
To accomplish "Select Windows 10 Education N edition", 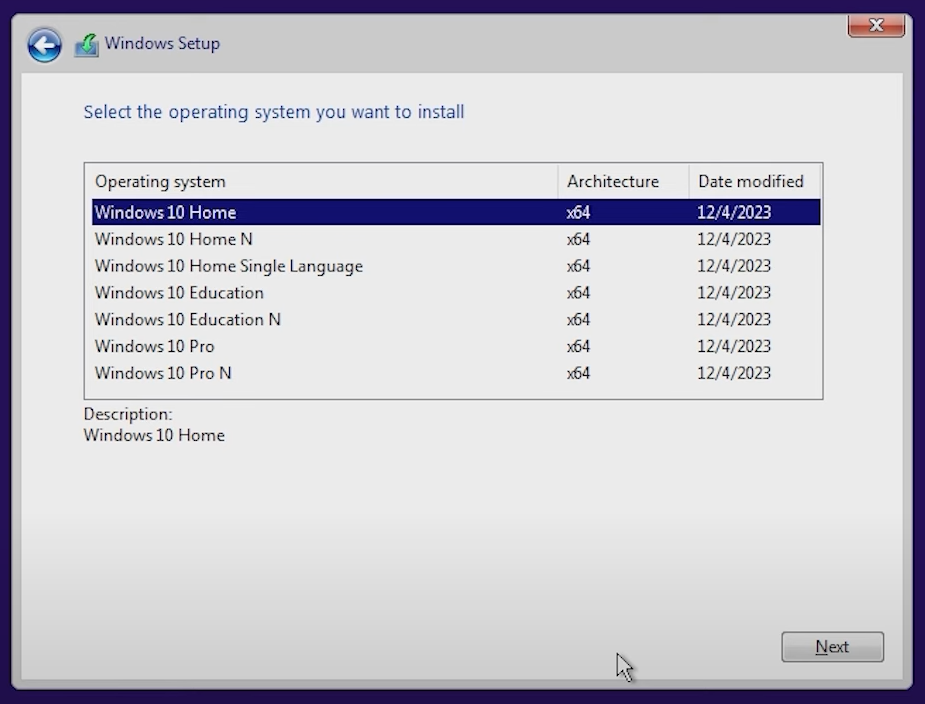I will point(188,319).
